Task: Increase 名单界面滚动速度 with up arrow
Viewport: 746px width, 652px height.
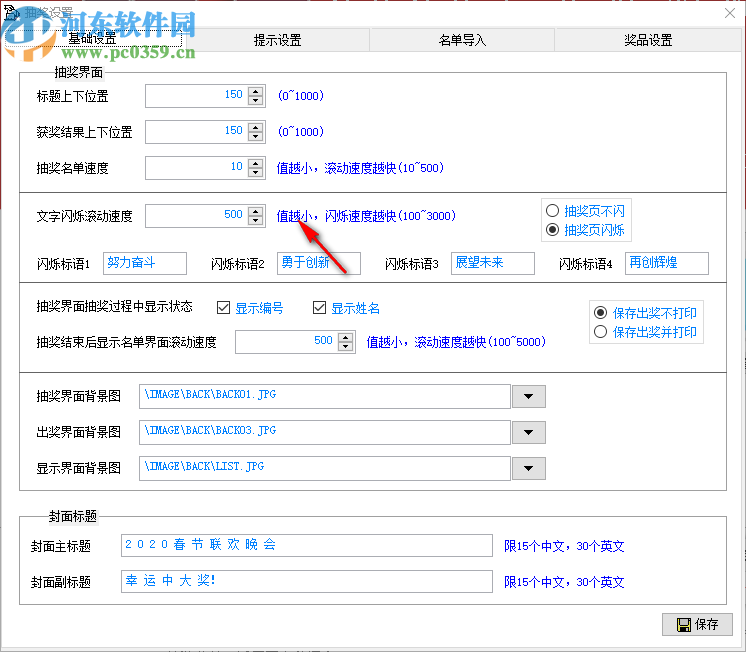Action: coord(345,337)
